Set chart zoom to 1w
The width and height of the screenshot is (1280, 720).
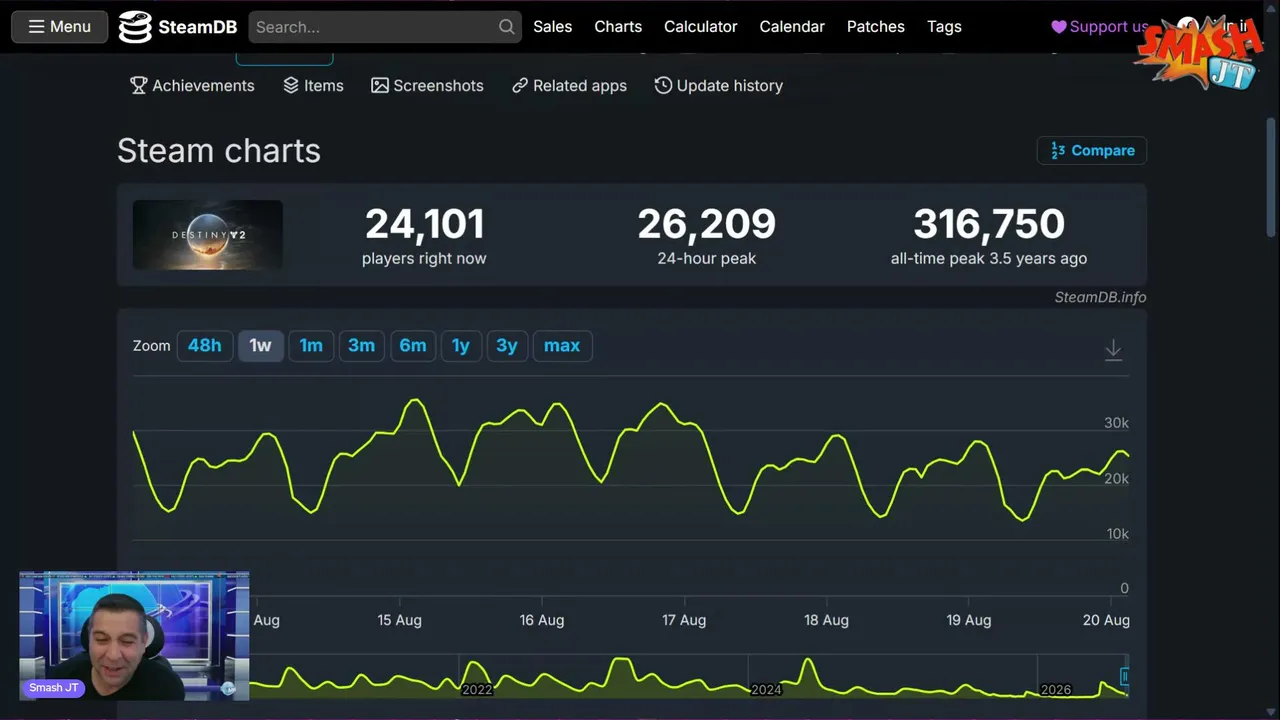260,346
